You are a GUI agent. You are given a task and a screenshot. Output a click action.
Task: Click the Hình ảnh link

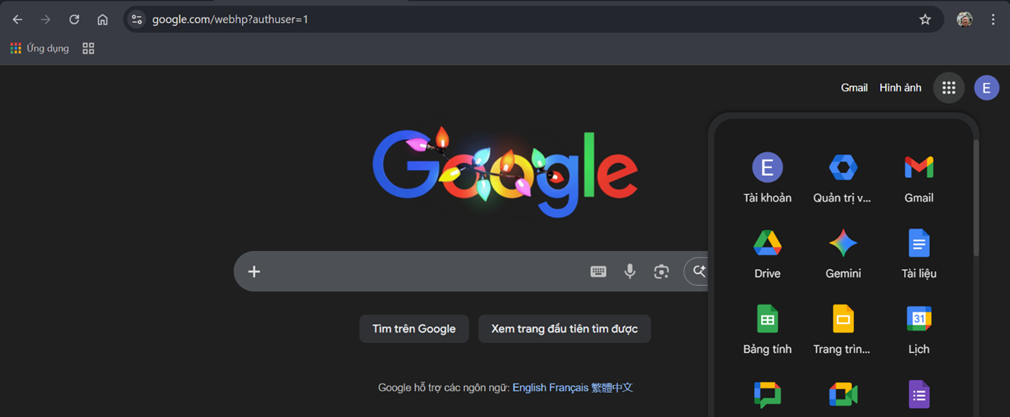(x=900, y=88)
